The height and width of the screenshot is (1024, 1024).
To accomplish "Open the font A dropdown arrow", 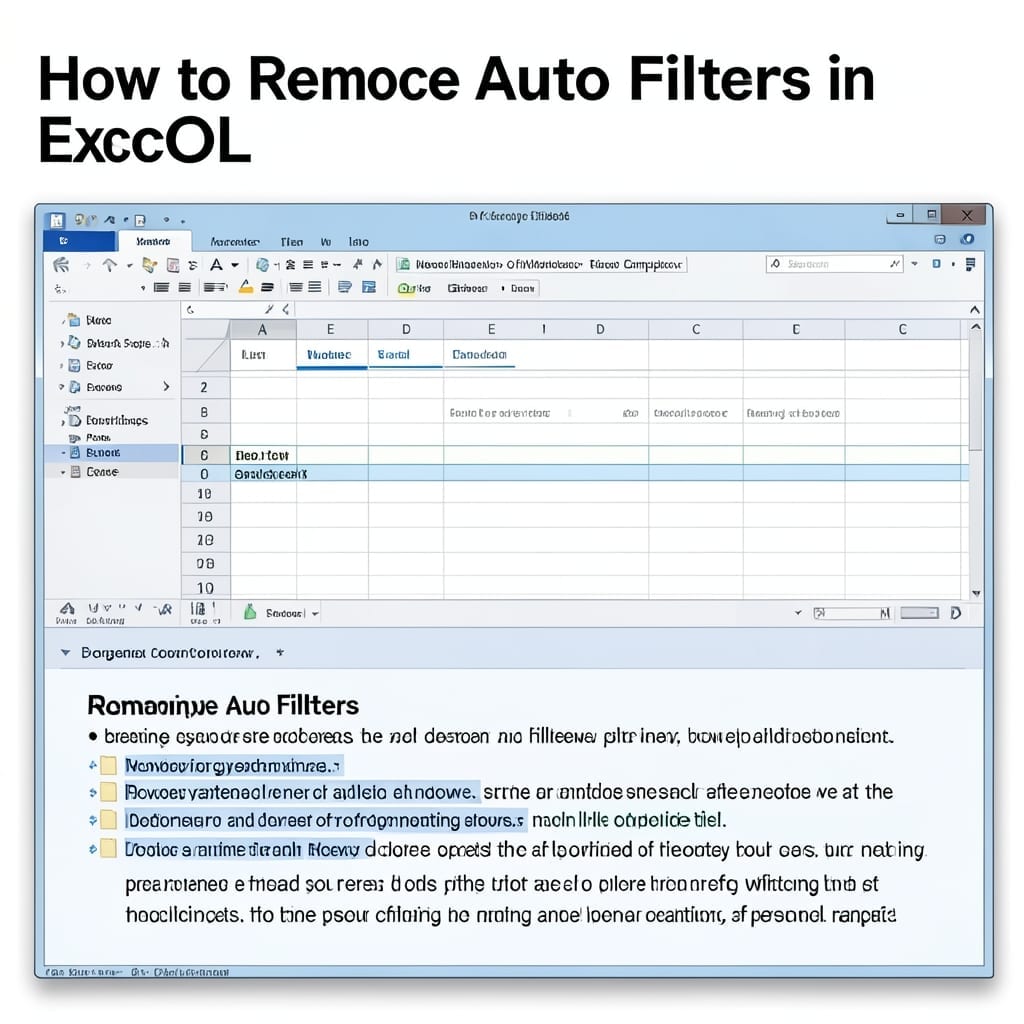I will tap(235, 265).
